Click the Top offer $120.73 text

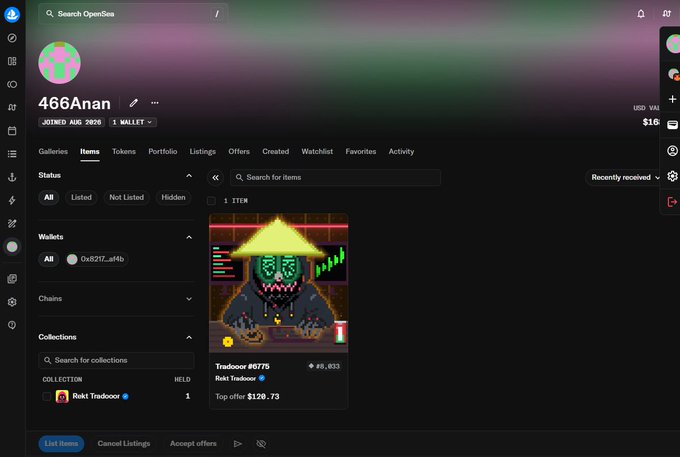247,396
